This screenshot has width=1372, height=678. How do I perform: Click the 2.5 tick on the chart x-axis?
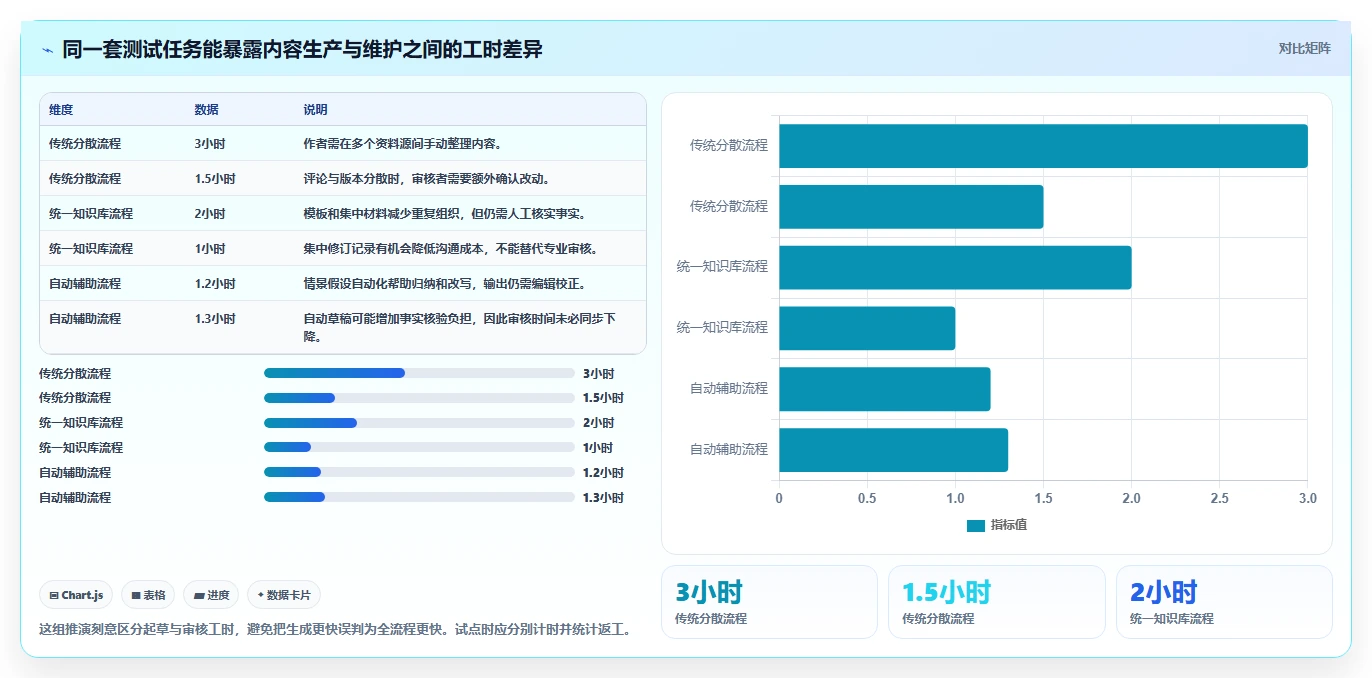pos(1219,498)
